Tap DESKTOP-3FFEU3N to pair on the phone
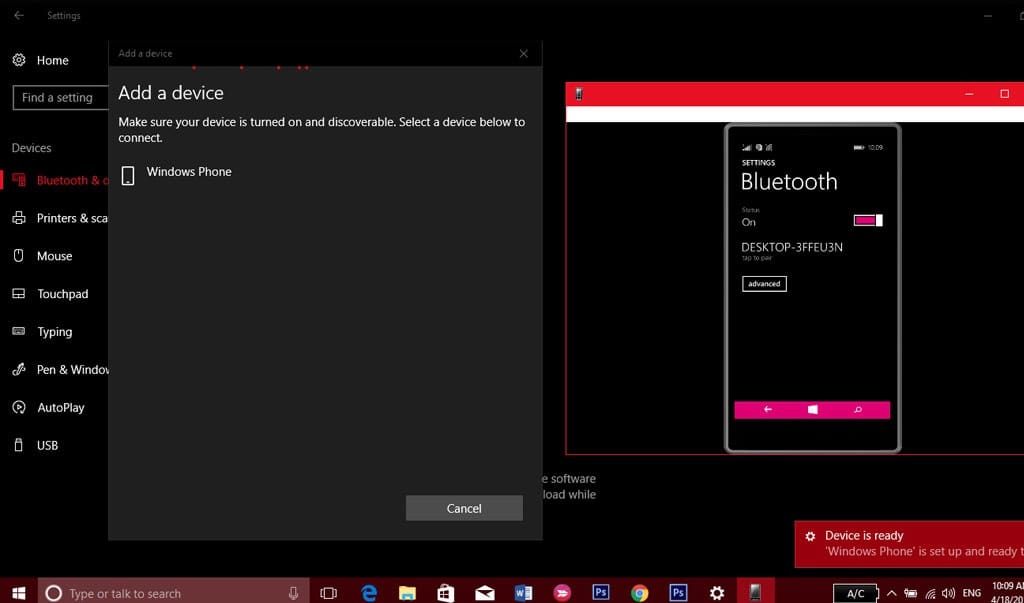The height and width of the screenshot is (603, 1024). point(792,248)
